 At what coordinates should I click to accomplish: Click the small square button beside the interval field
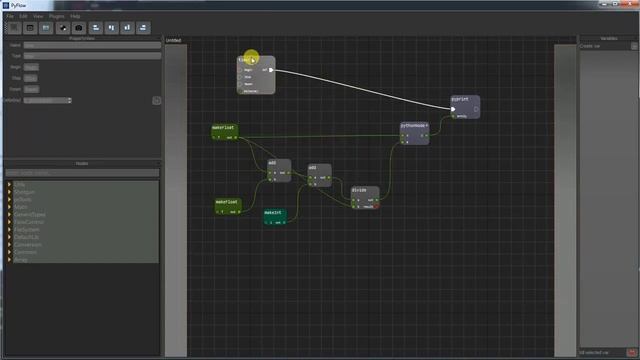coord(156,100)
